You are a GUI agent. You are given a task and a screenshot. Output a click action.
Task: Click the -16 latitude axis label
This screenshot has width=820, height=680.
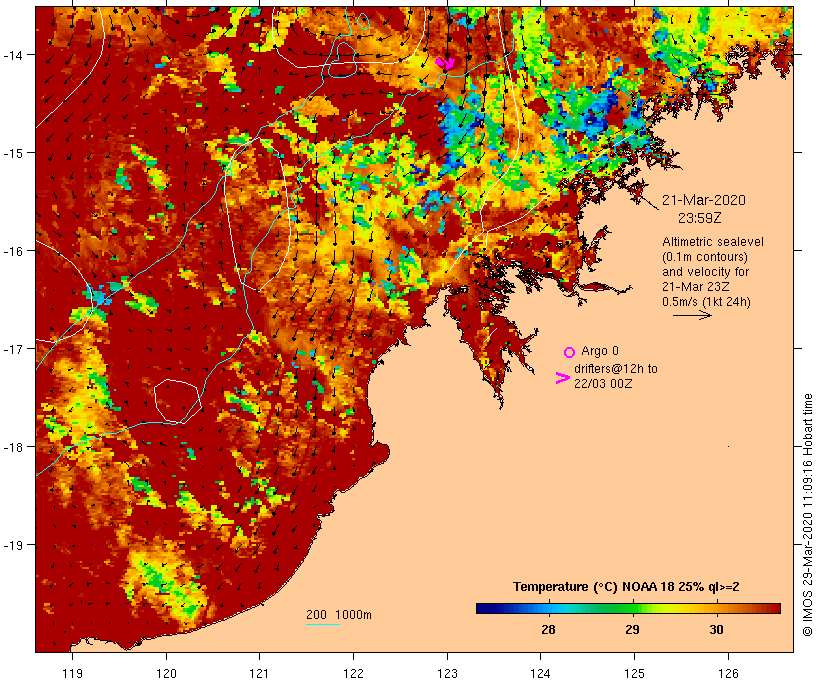pos(12,251)
